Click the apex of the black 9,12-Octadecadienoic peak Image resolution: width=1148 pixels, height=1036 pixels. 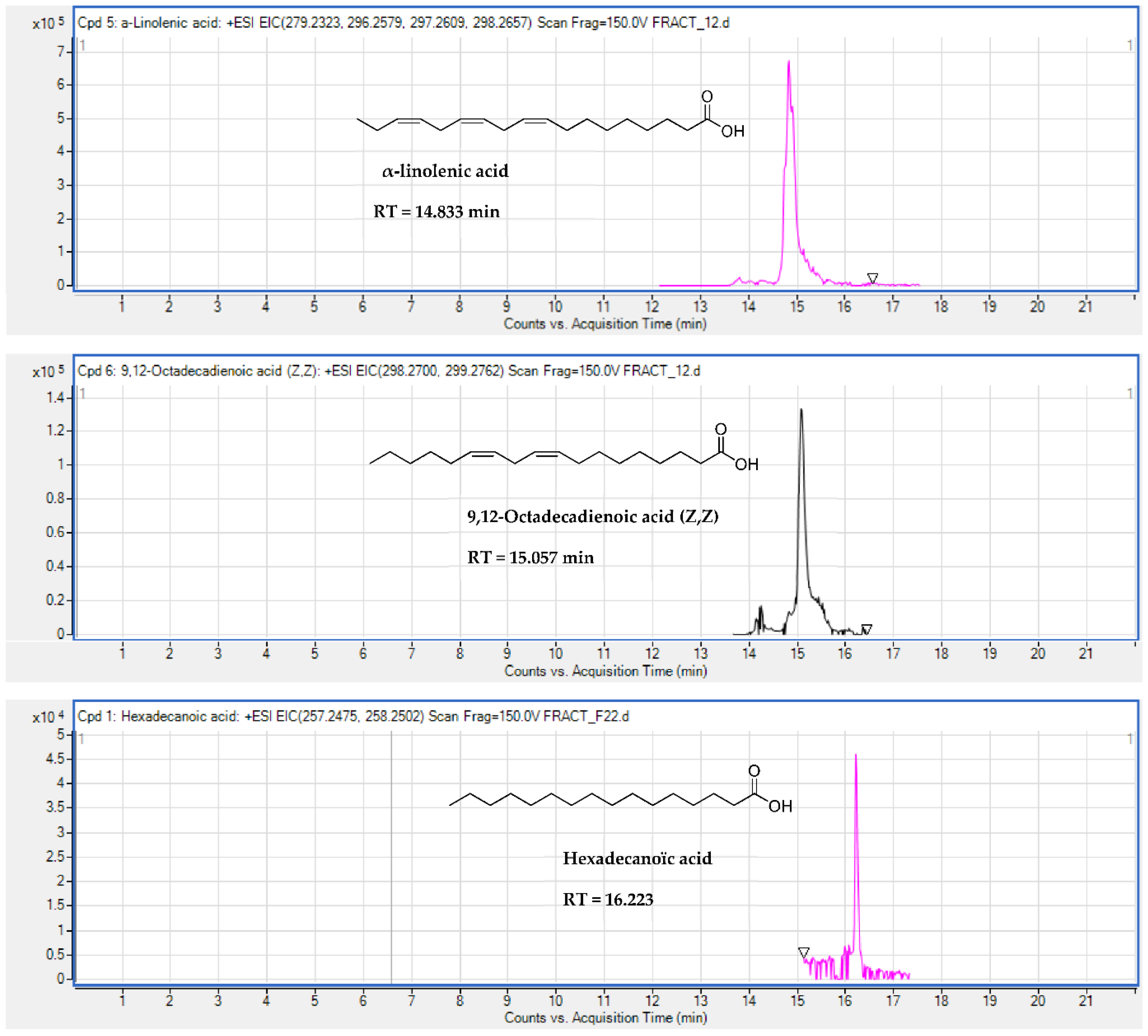(x=801, y=410)
